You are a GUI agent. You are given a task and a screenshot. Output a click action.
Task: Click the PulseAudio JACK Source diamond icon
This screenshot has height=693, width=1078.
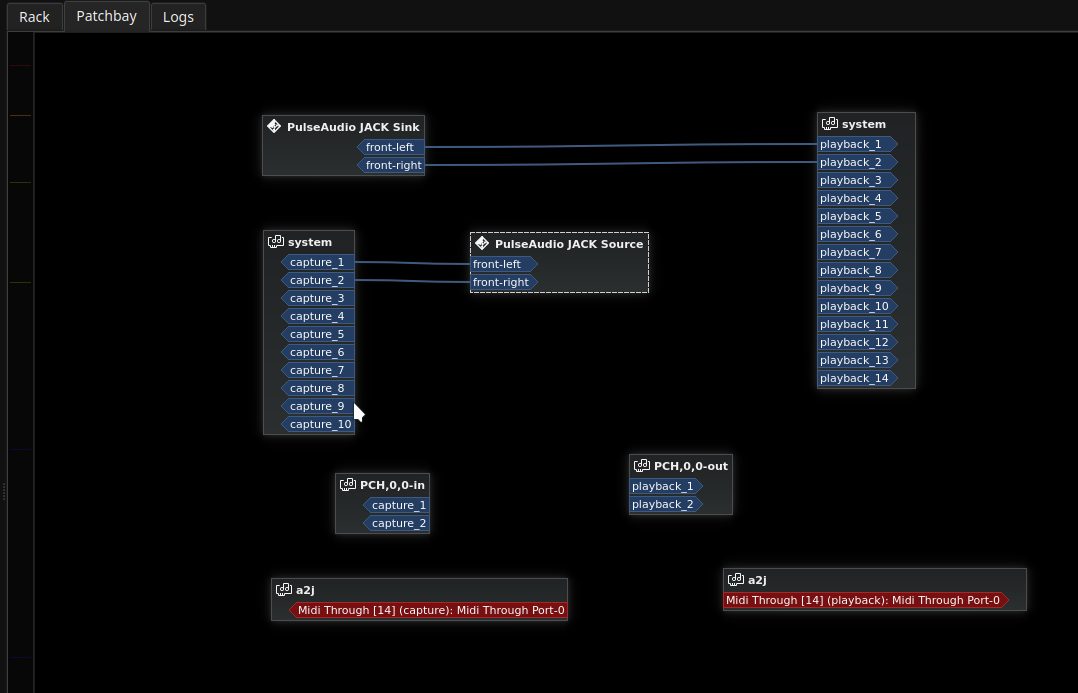[x=482, y=243]
